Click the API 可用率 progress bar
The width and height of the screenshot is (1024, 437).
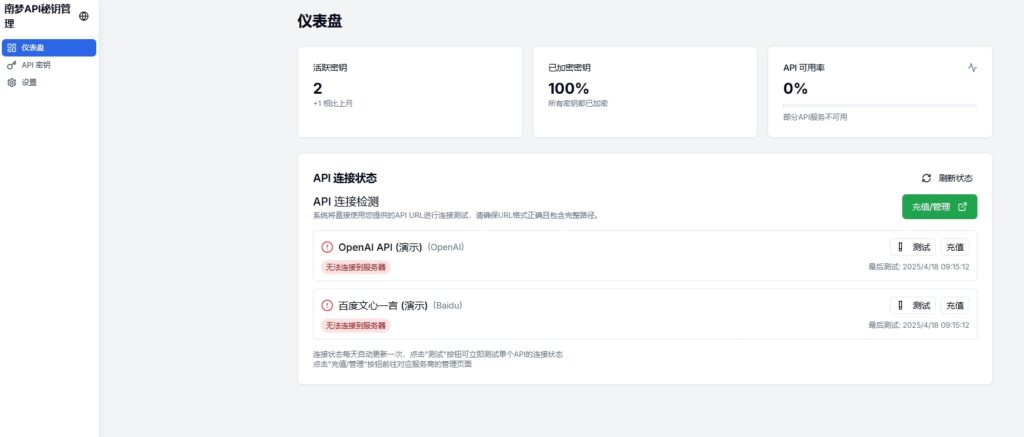pyautogui.click(x=880, y=105)
